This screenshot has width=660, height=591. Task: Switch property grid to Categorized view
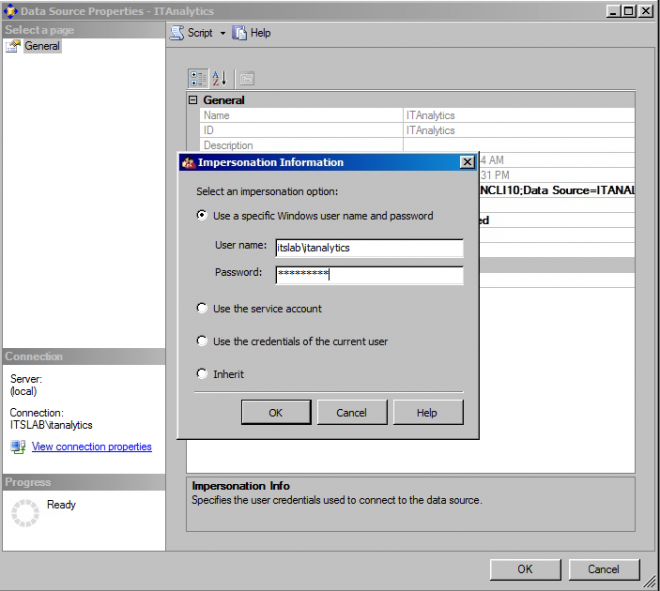pyautogui.click(x=198, y=78)
